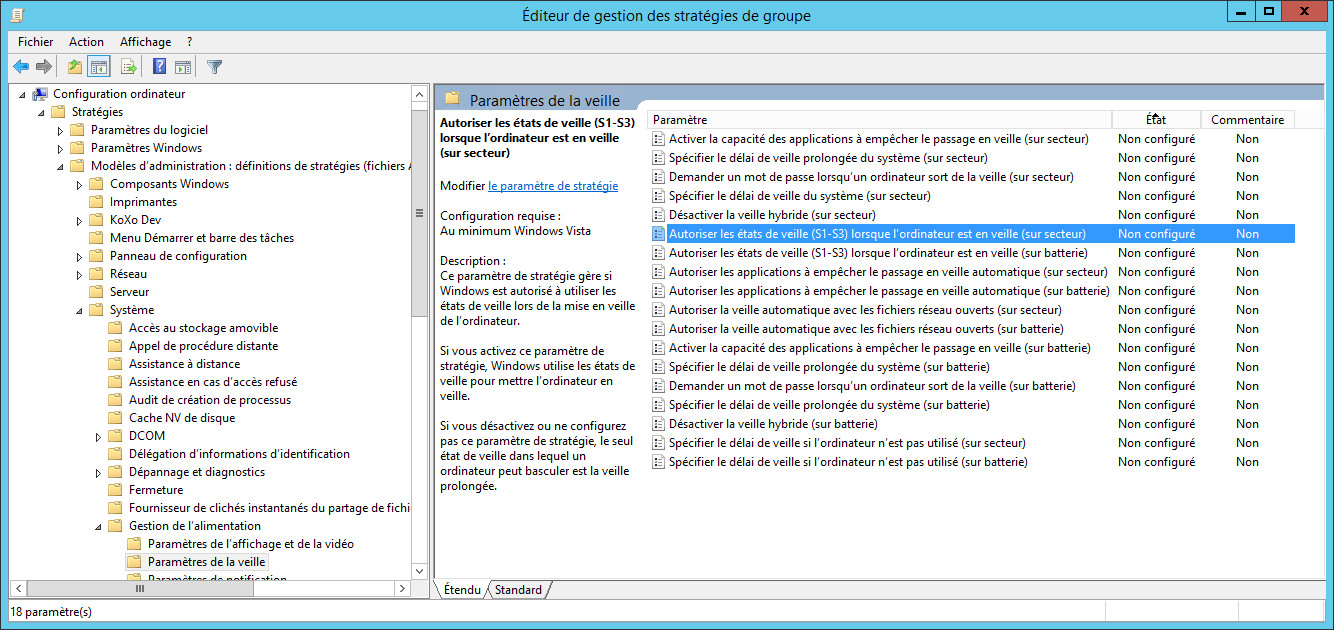Click policy icon for Autoriser les états de veille (S1-S3) (sur batterie)

tap(658, 253)
